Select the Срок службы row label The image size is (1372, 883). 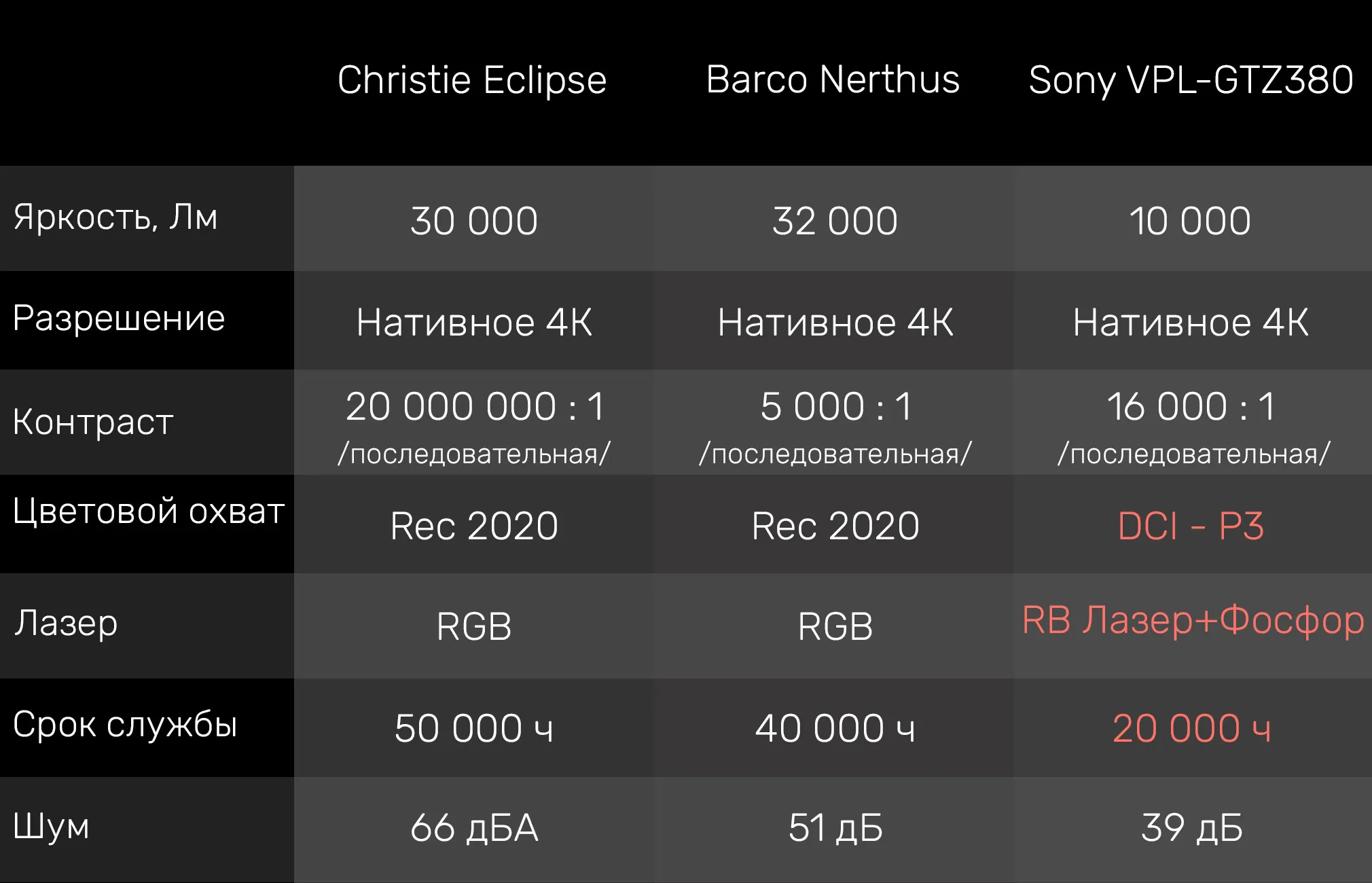125,725
